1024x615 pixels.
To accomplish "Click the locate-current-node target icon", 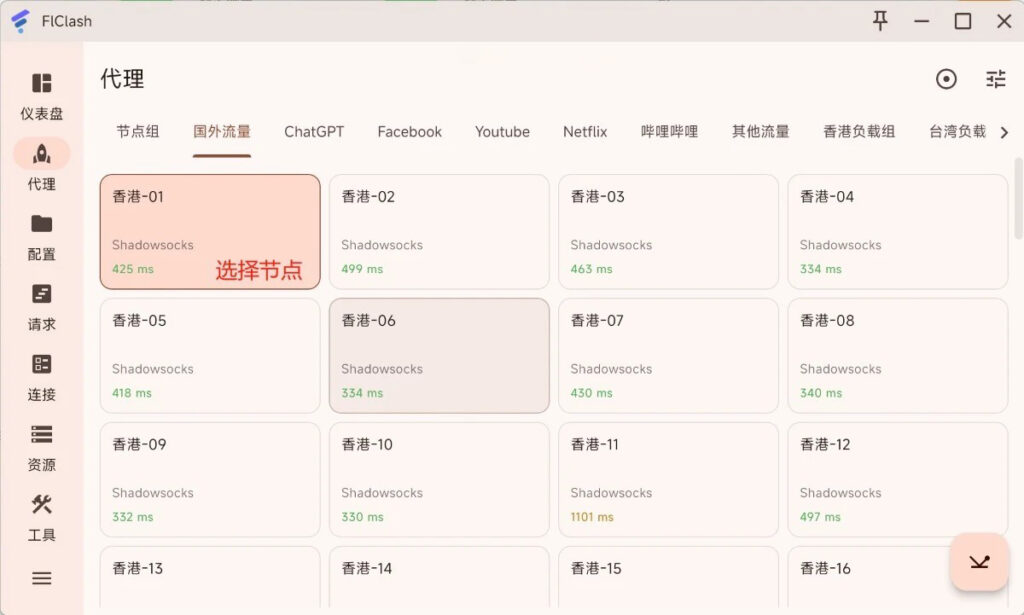I will coord(946,79).
